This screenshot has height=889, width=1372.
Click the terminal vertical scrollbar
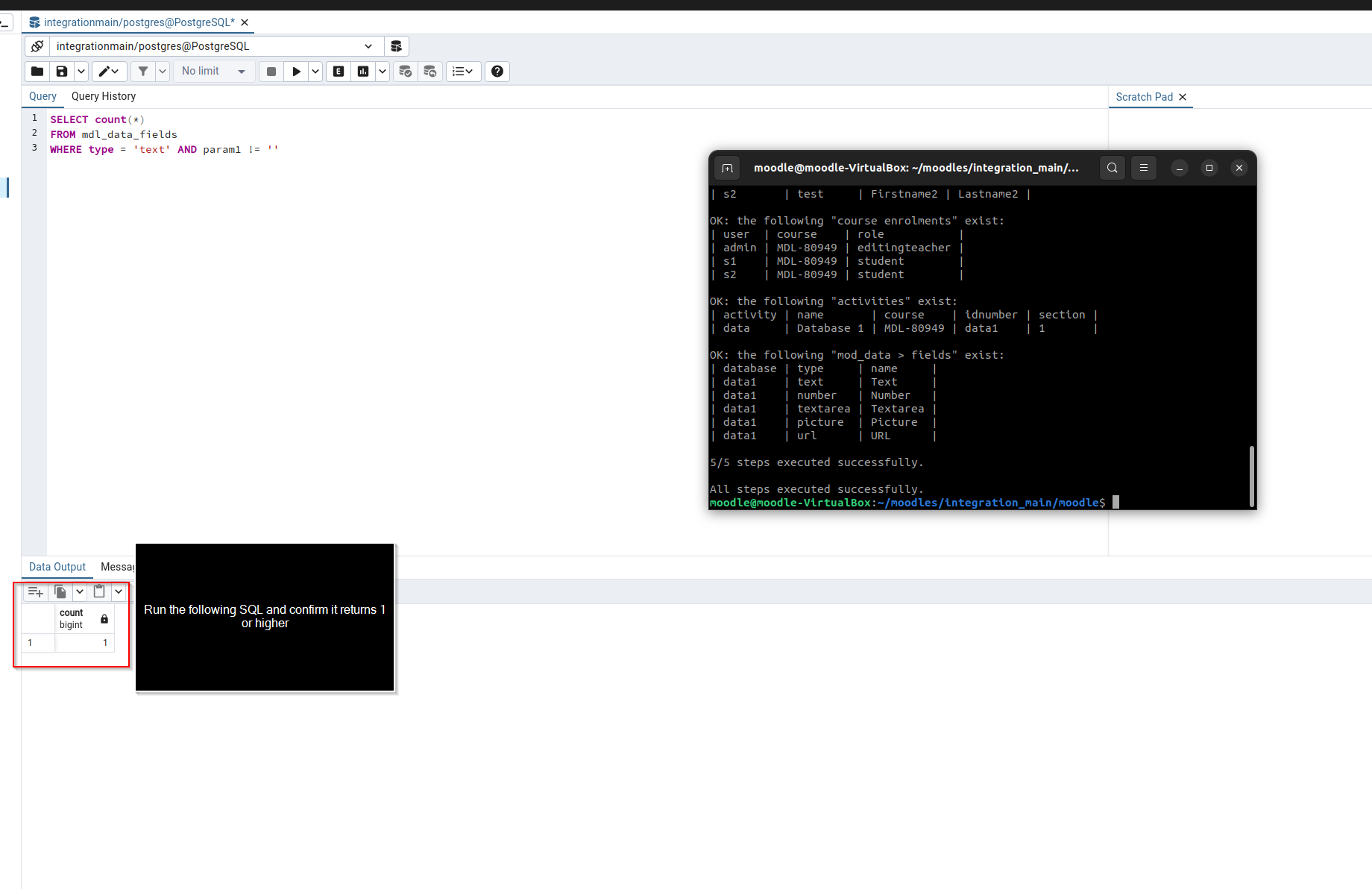[x=1251, y=476]
